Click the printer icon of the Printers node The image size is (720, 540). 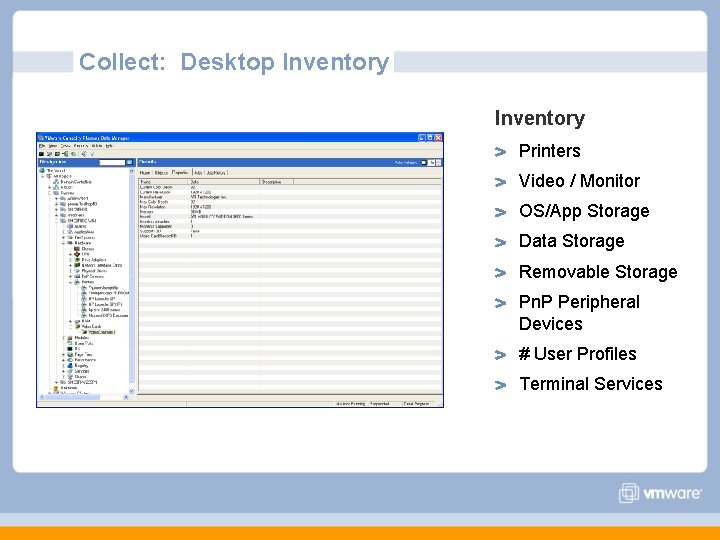pos(77,282)
